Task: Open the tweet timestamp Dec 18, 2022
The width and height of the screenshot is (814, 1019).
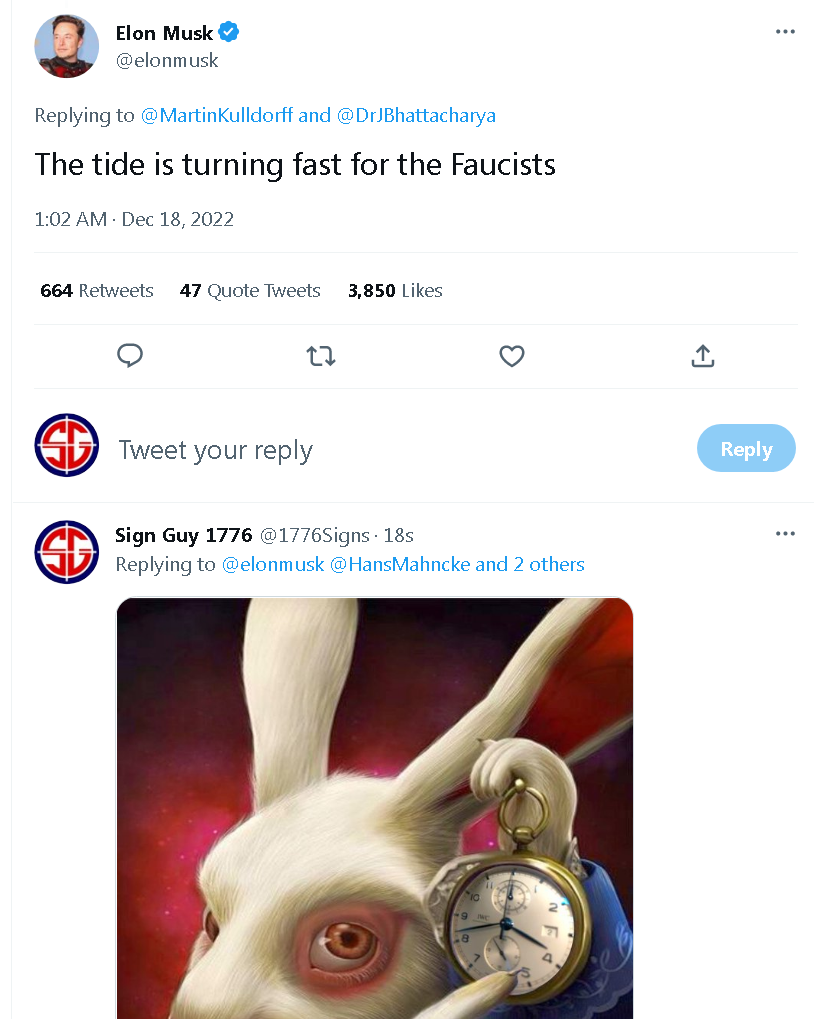Action: [x=134, y=219]
